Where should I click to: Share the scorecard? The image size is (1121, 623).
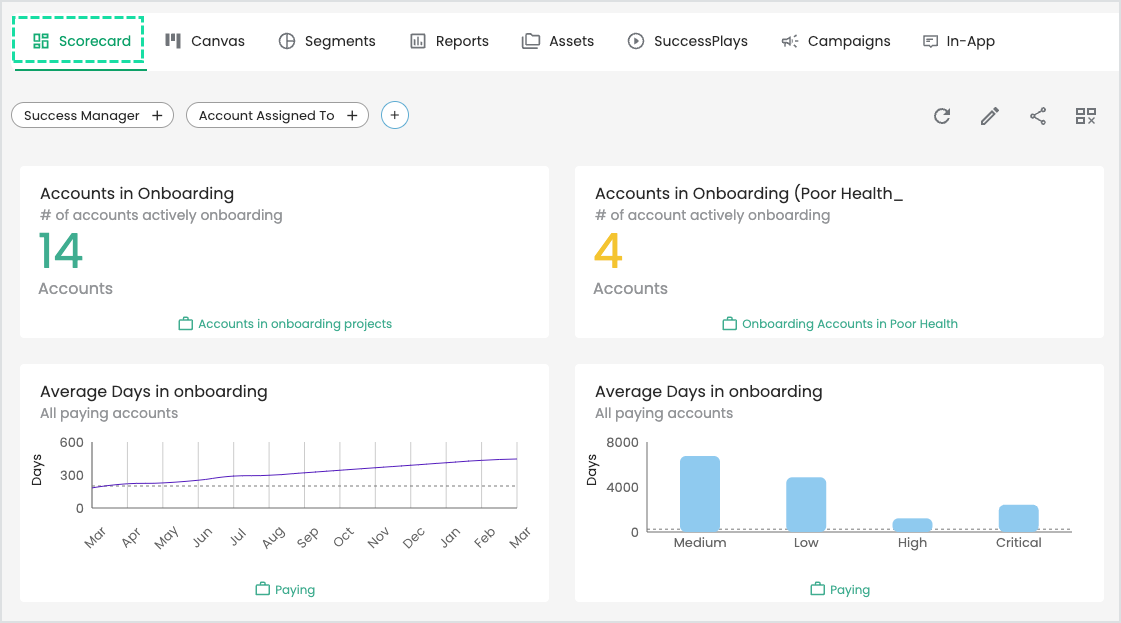(1038, 116)
